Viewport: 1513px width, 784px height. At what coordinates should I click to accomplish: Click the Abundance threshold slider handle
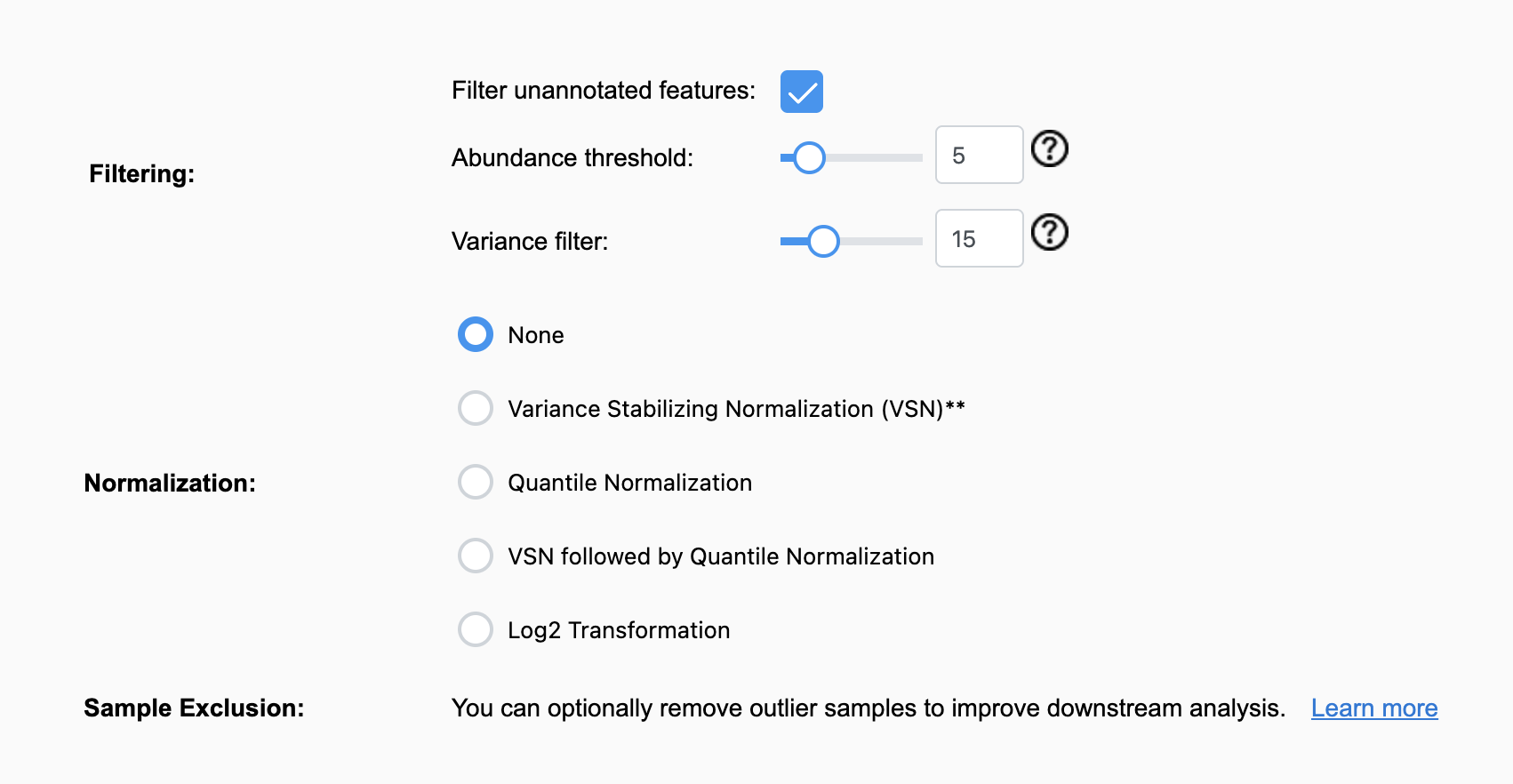coord(809,157)
